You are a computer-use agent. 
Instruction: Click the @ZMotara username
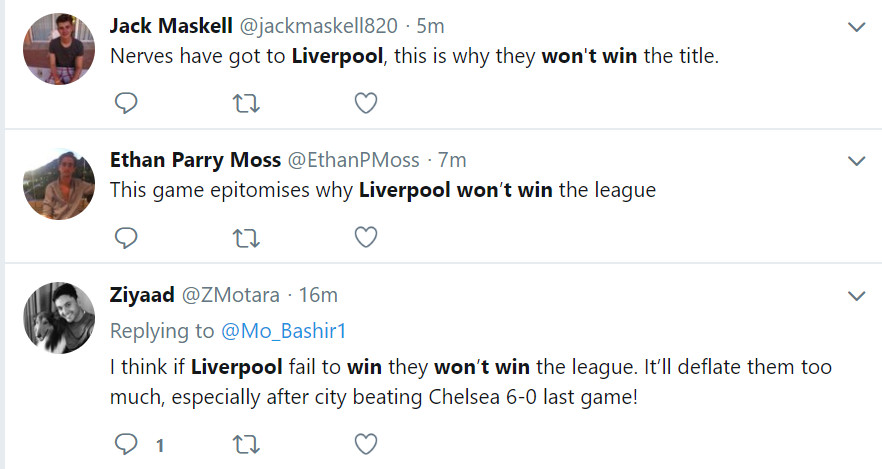point(229,295)
